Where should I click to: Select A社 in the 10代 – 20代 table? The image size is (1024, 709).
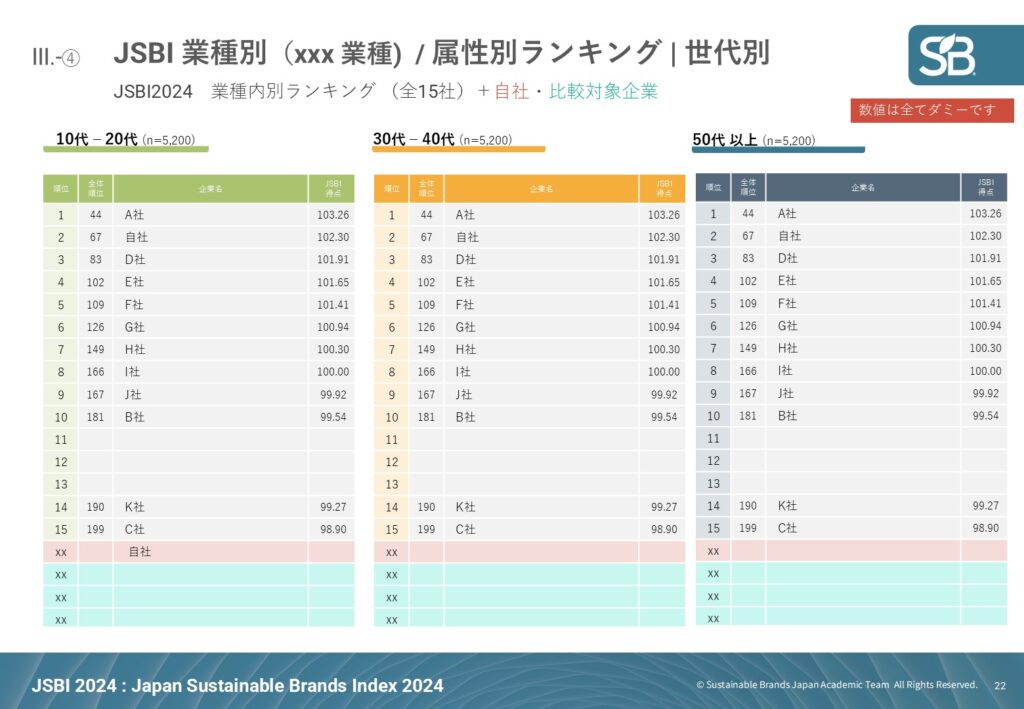coord(135,215)
